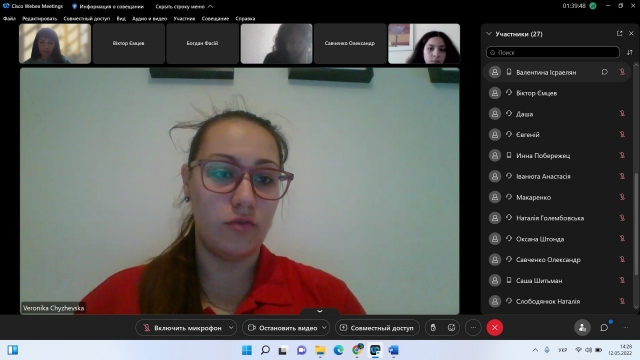This screenshot has width=640, height=360.
Task: Open the Аудио и видео menu
Action: pyautogui.click(x=149, y=18)
